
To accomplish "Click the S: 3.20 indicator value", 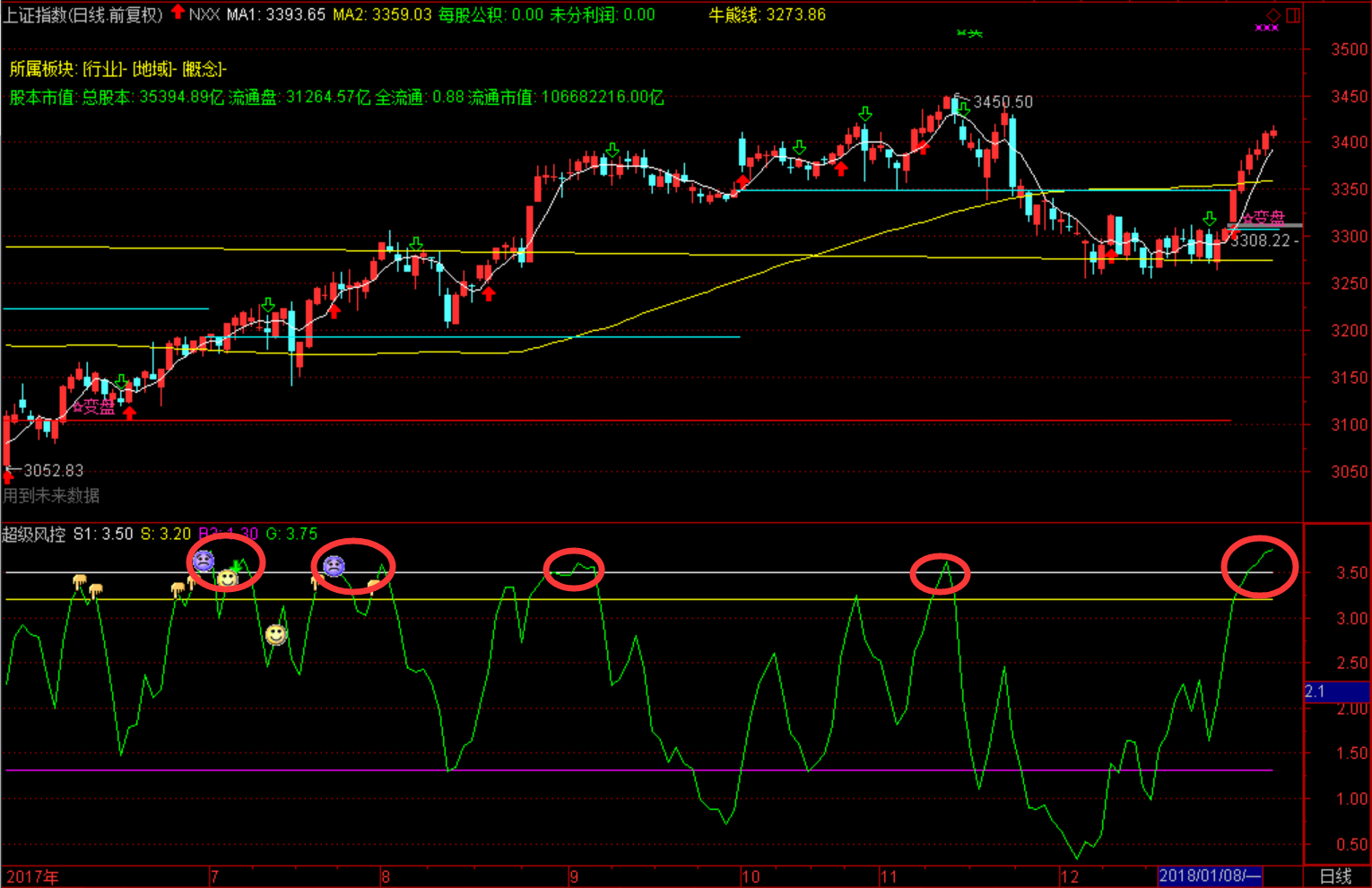I will [166, 535].
